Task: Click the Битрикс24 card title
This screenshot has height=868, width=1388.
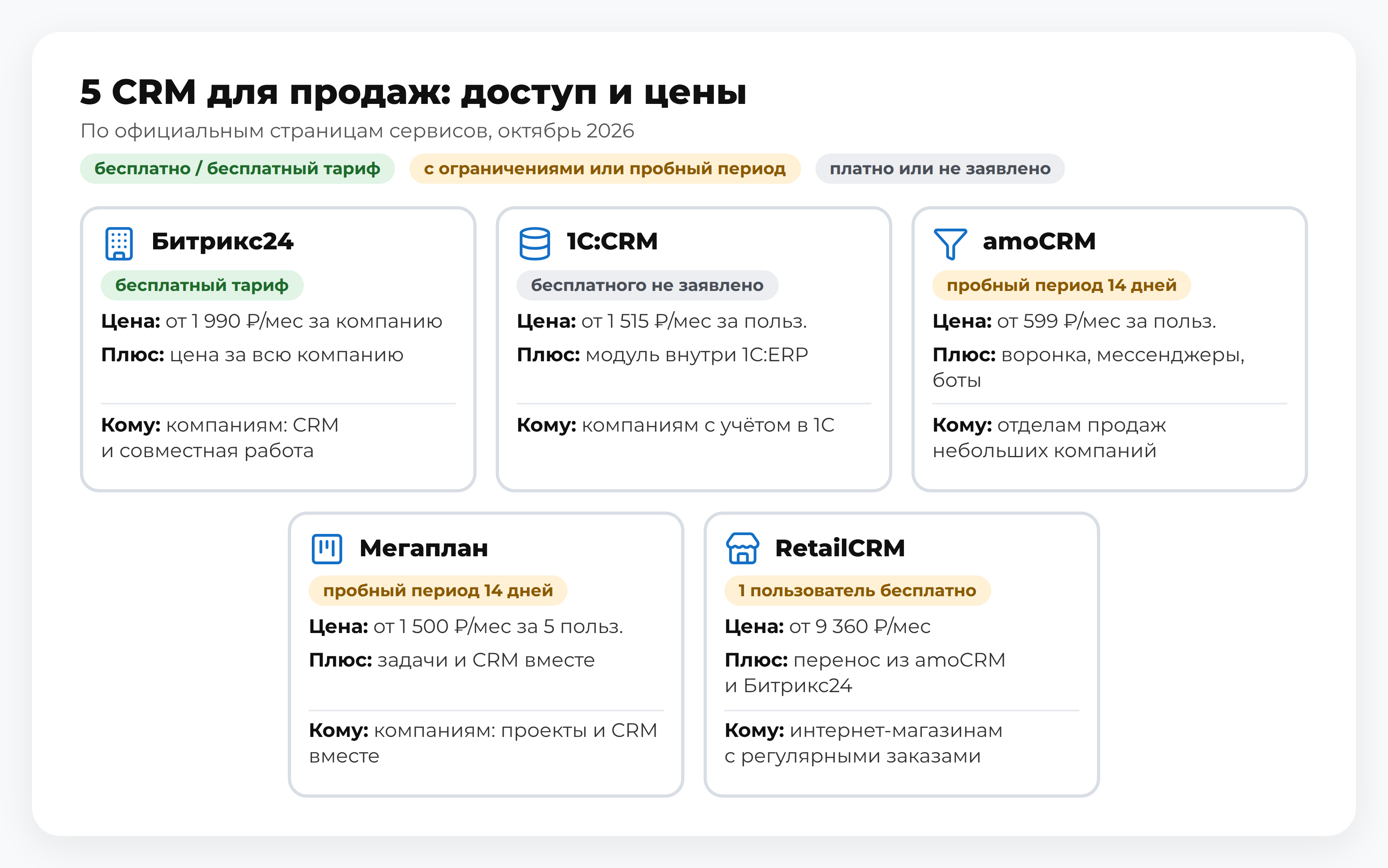Action: [222, 242]
